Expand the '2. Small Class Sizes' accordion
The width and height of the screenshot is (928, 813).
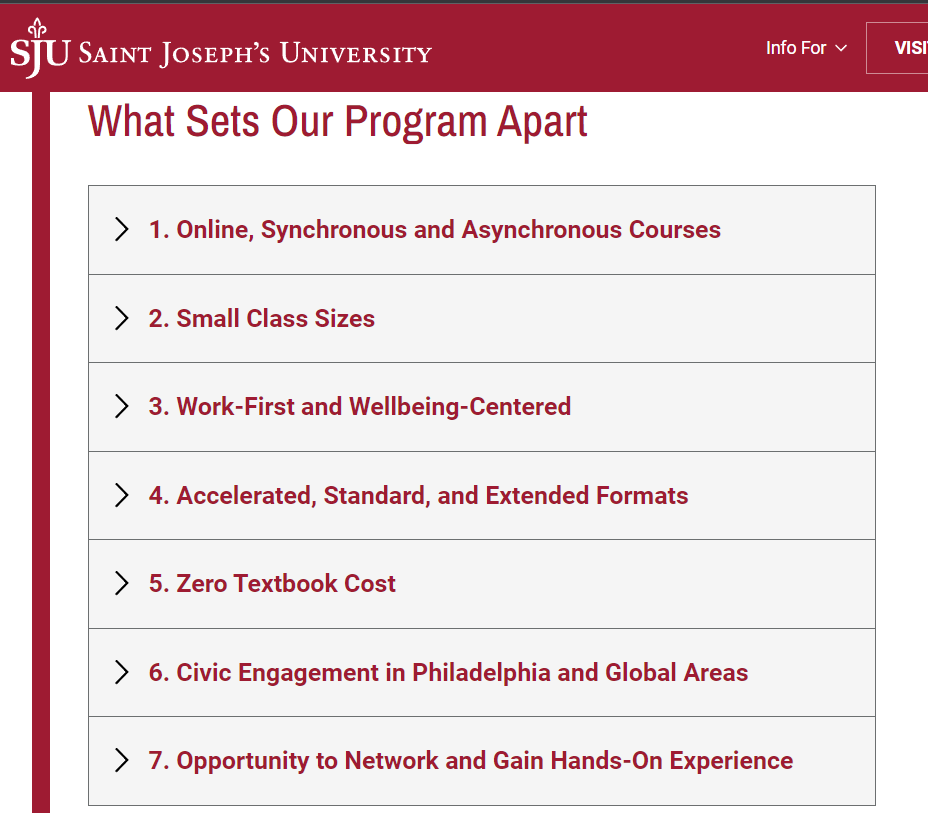[482, 318]
